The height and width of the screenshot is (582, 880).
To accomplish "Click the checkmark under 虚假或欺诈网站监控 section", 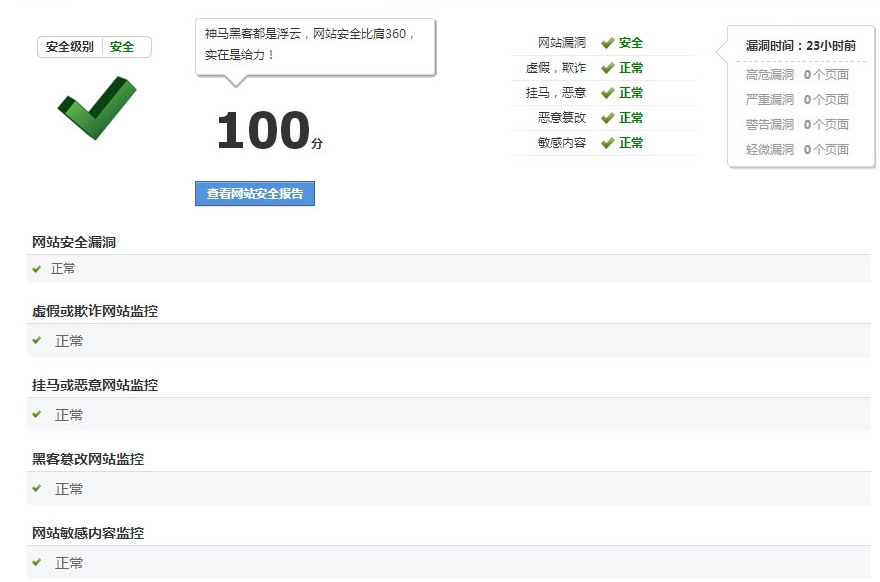I will click(x=37, y=341).
